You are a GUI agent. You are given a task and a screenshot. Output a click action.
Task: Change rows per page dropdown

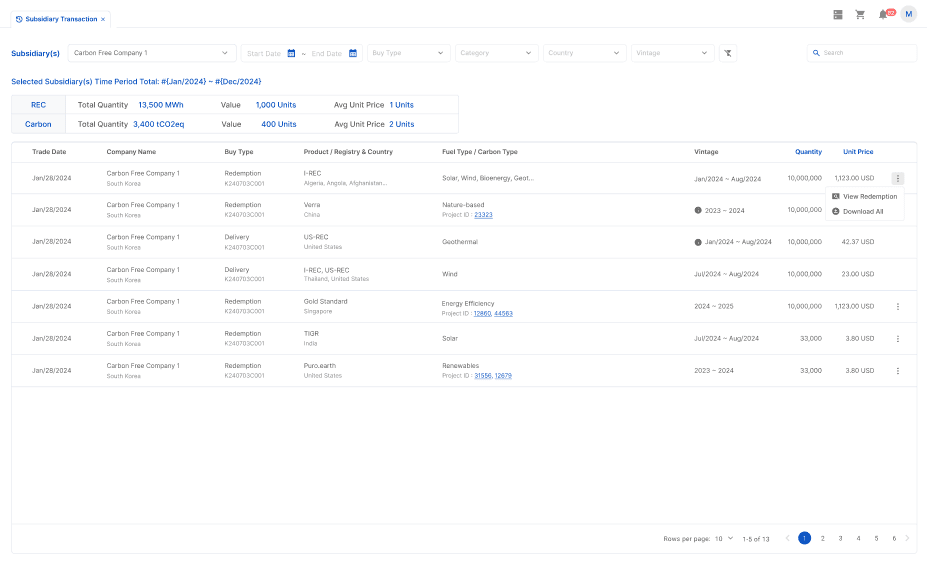tap(724, 538)
